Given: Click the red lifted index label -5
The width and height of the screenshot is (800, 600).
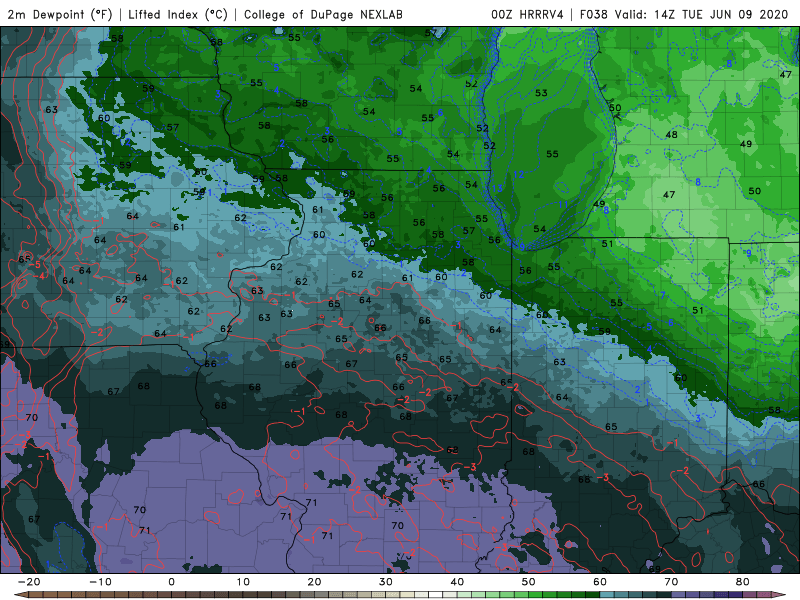Looking at the screenshot, I should [x=35, y=264].
